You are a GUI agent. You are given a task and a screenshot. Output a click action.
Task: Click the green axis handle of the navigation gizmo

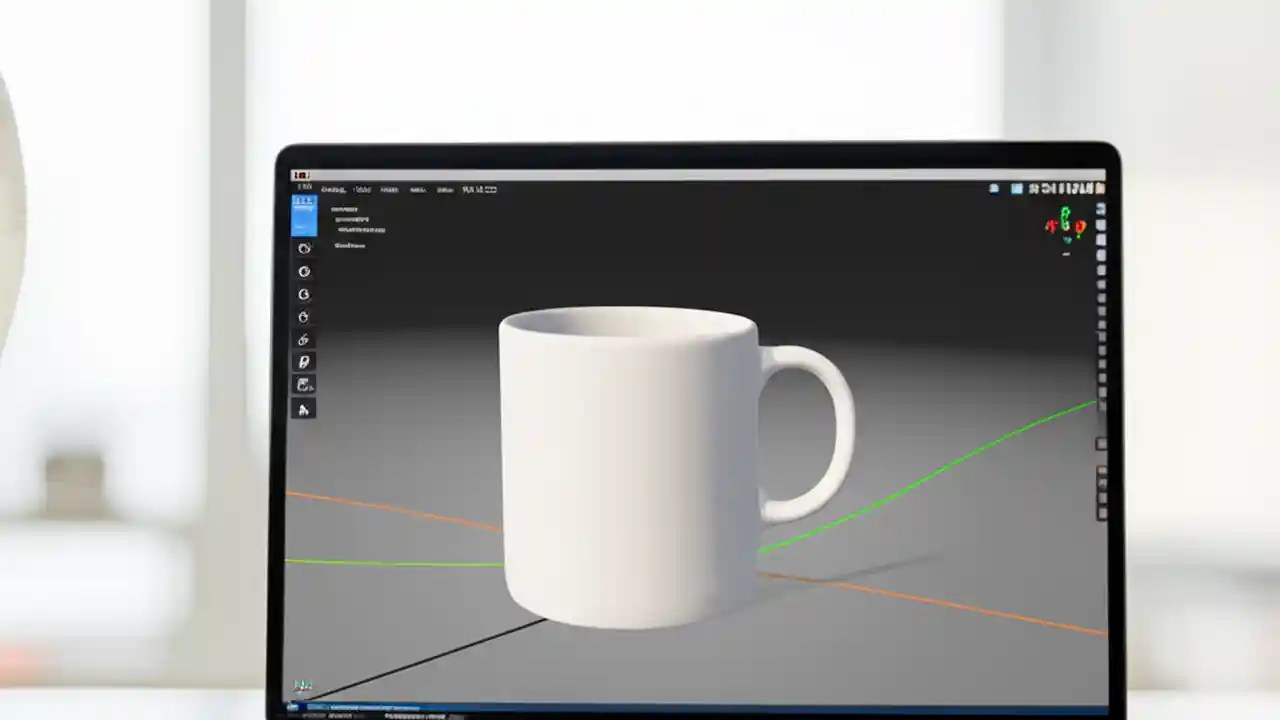1066,213
